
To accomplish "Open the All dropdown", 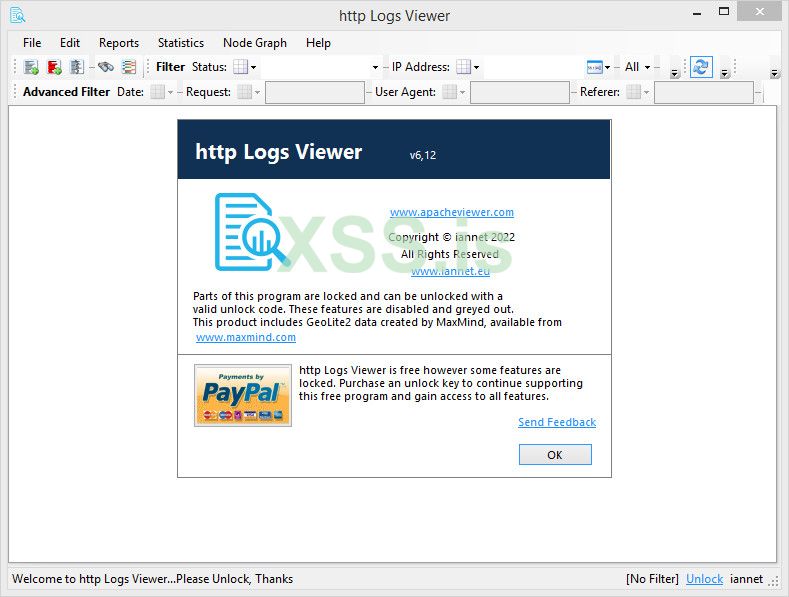I will pos(638,67).
